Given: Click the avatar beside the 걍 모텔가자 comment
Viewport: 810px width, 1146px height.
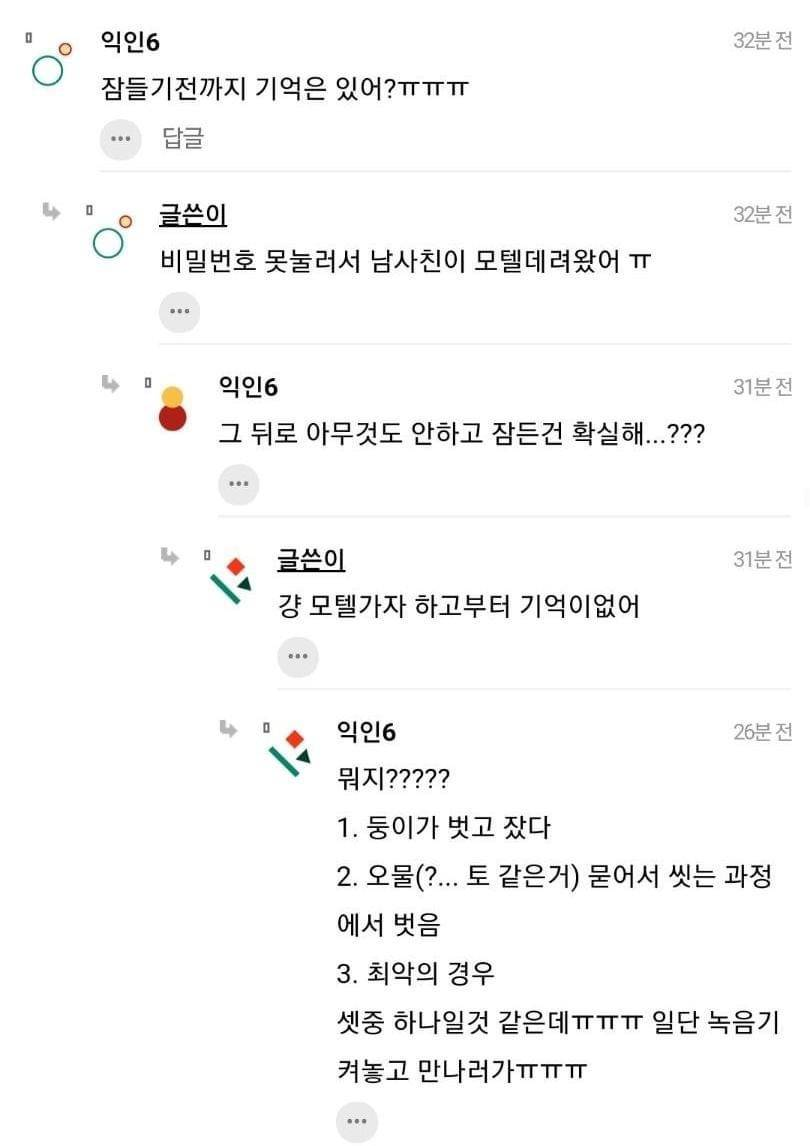Looking at the screenshot, I should 231,581.
